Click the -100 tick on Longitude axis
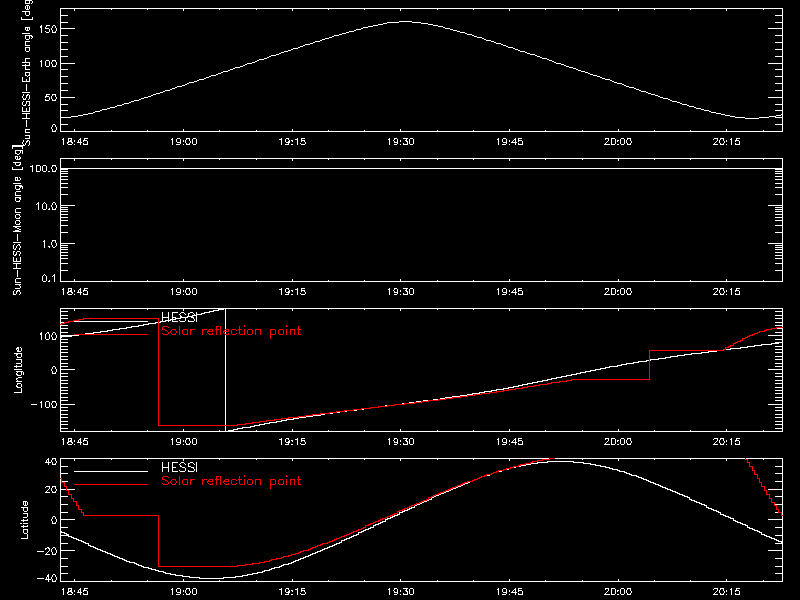Viewport: 800px width, 600px height. pos(44,404)
